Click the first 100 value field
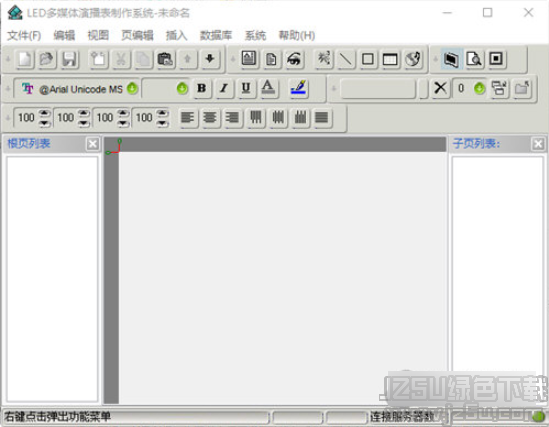Image resolution: width=549 pixels, height=427 pixels. pyautogui.click(x=26, y=118)
